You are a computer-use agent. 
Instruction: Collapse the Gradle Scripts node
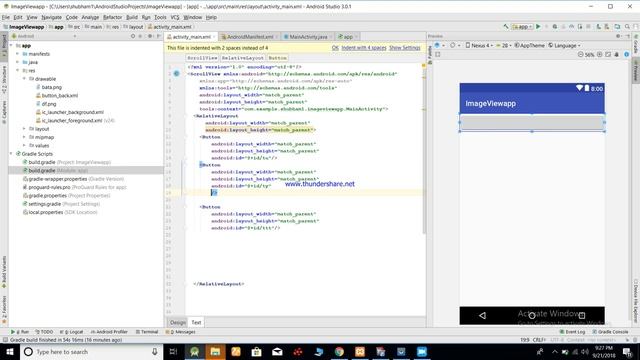[x=11, y=154]
